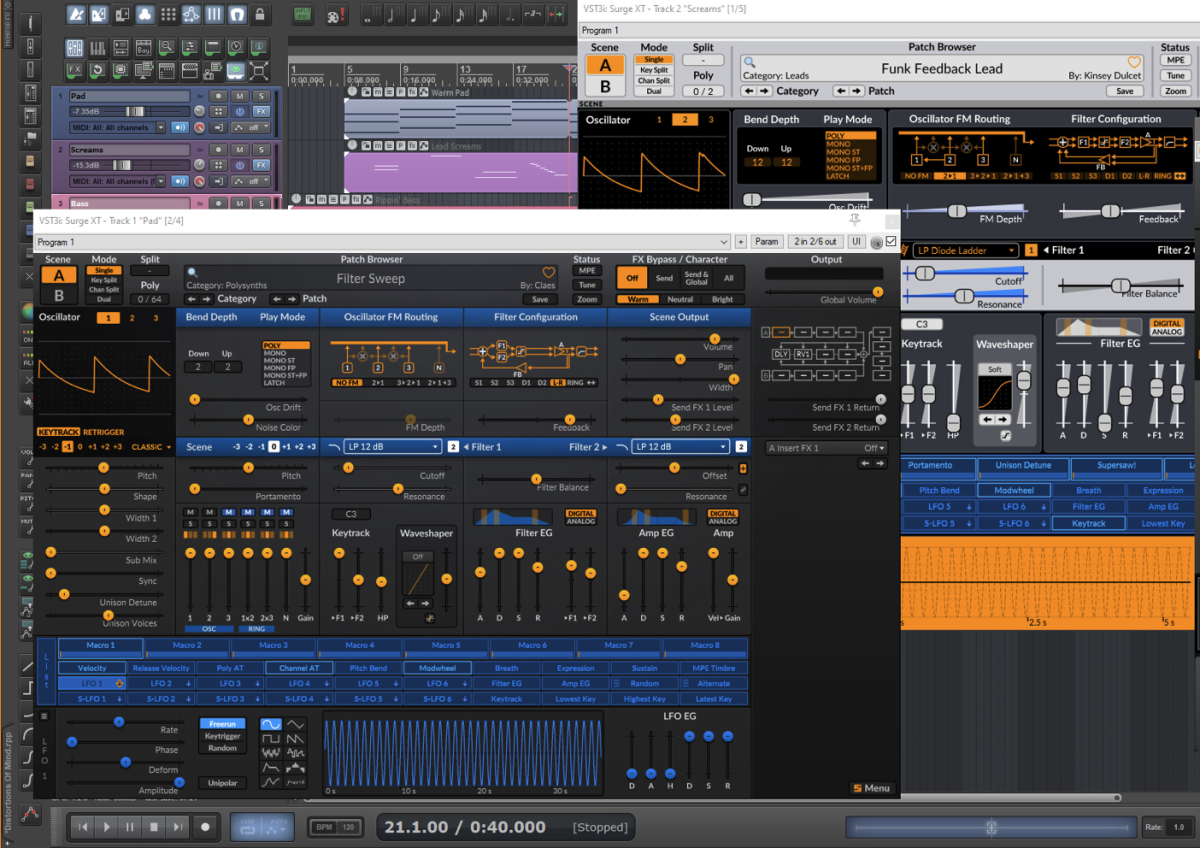Open the Pad track automation mode 'off' dropdown

pos(252,128)
